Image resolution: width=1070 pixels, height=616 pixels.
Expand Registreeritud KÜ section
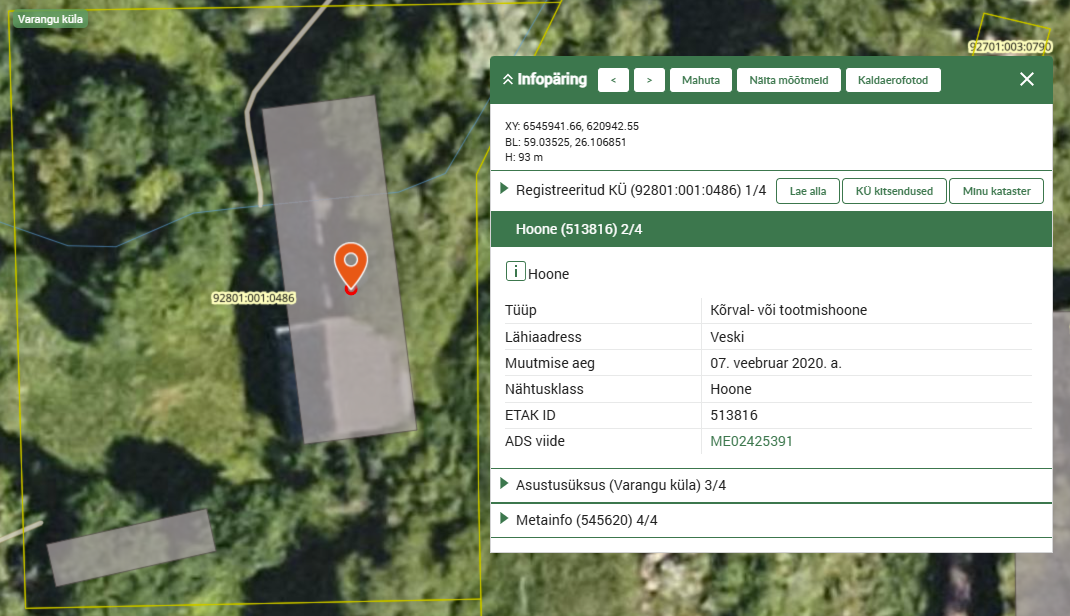[505, 189]
